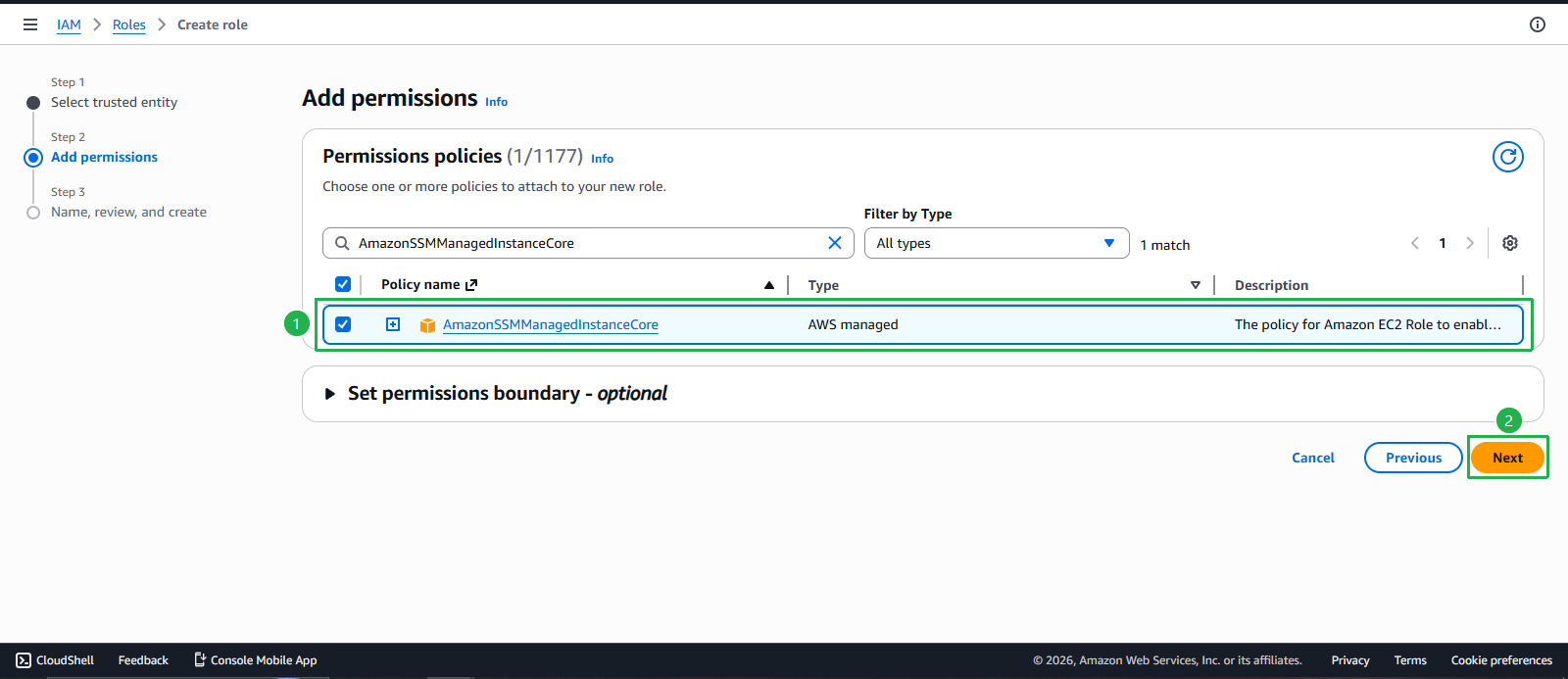Toggle the select-all policies checkbox
This screenshot has height=679, width=1568.
(x=343, y=284)
